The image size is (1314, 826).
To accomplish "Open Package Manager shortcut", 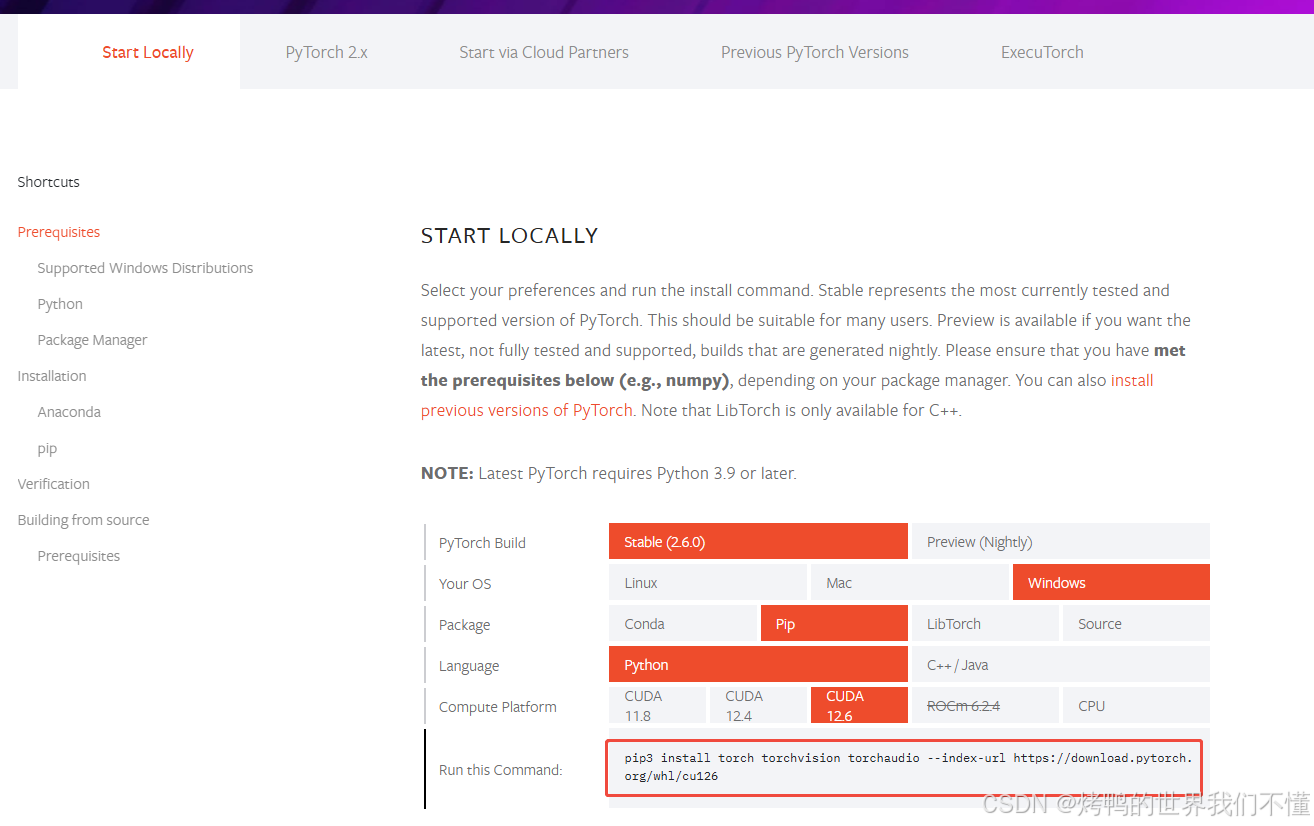I will 92,340.
